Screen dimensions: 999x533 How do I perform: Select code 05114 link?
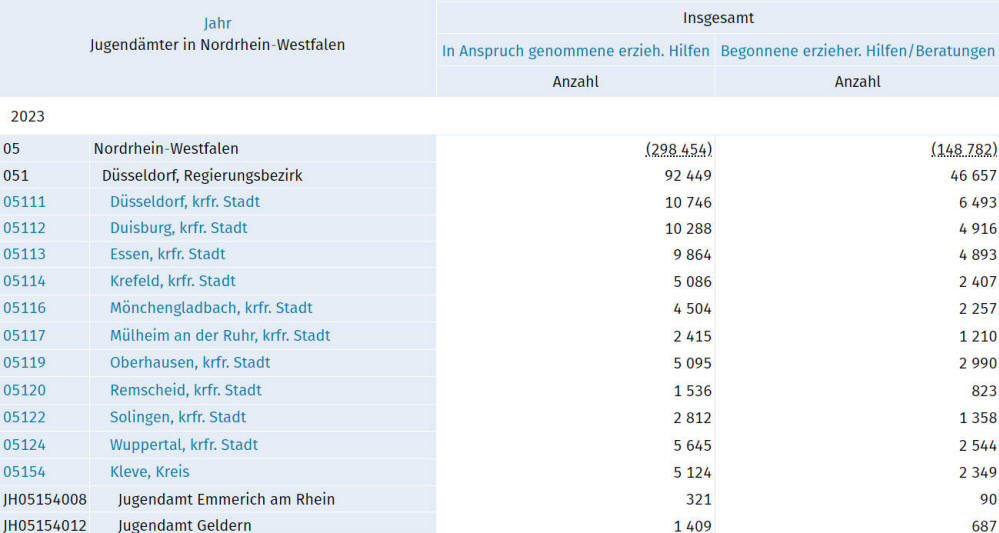pos(24,281)
